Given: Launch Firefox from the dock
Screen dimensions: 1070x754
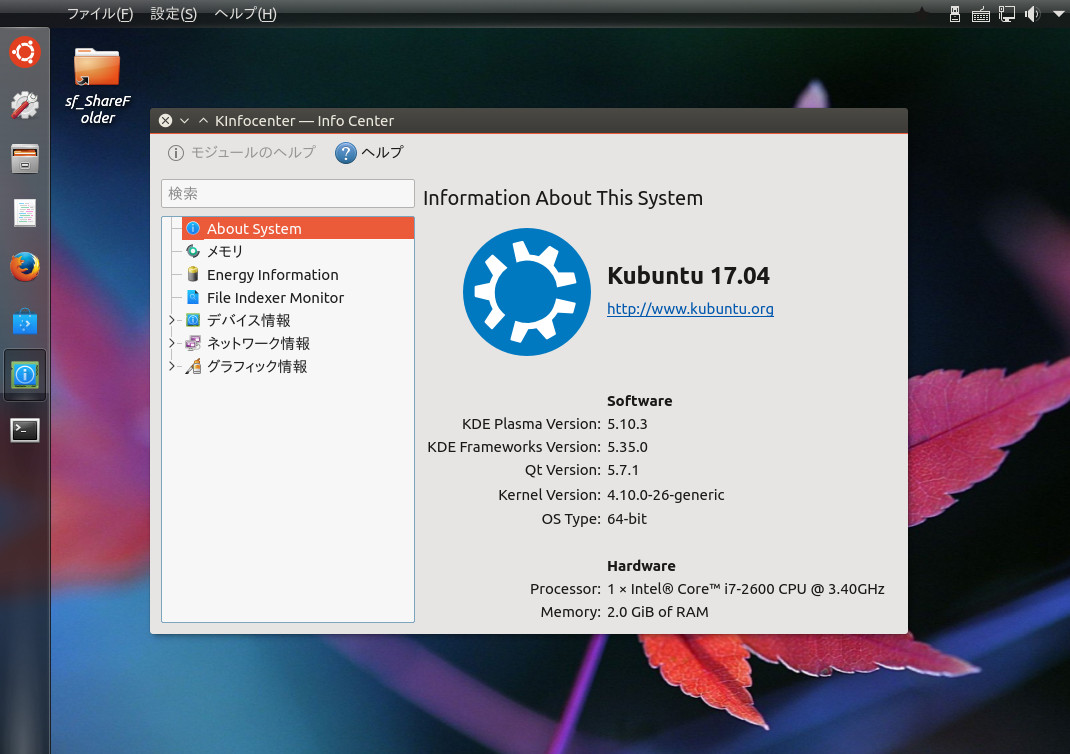Looking at the screenshot, I should [x=25, y=266].
